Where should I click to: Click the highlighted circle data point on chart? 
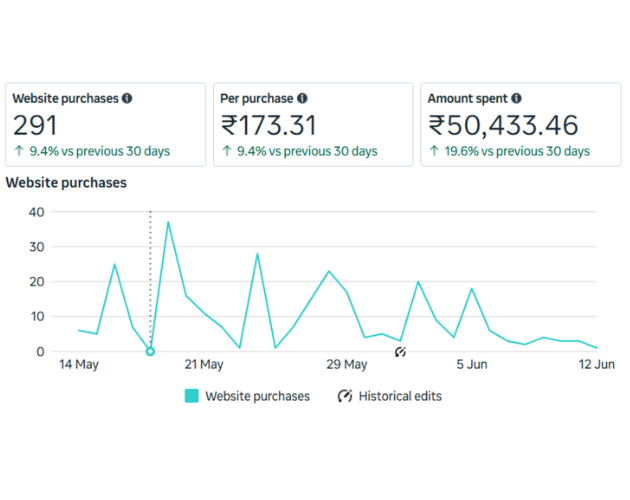(150, 351)
